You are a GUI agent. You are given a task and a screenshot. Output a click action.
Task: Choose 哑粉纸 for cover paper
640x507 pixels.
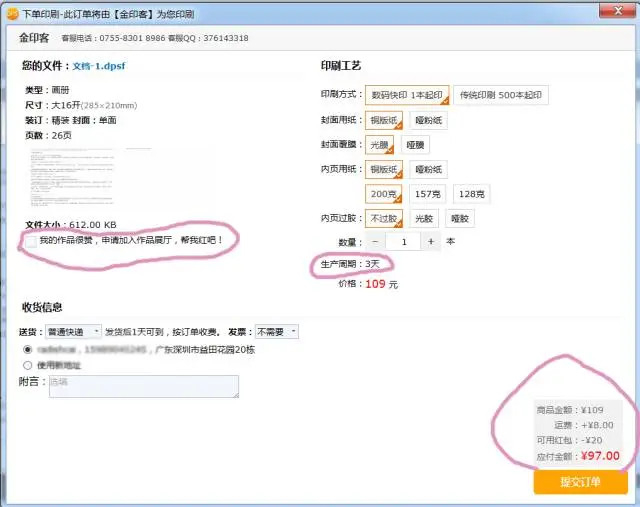coord(429,120)
